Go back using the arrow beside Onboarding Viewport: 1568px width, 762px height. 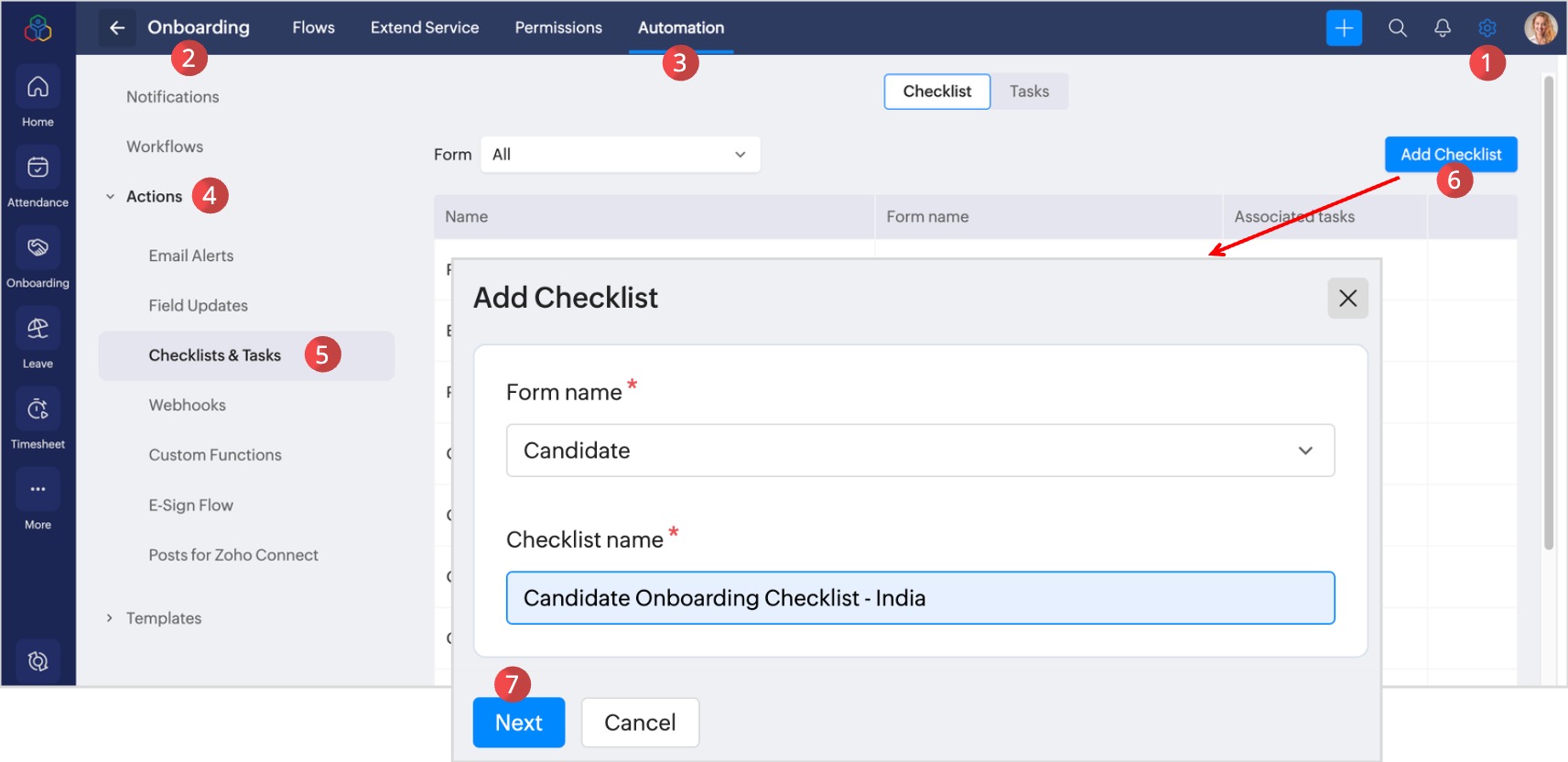click(x=117, y=28)
